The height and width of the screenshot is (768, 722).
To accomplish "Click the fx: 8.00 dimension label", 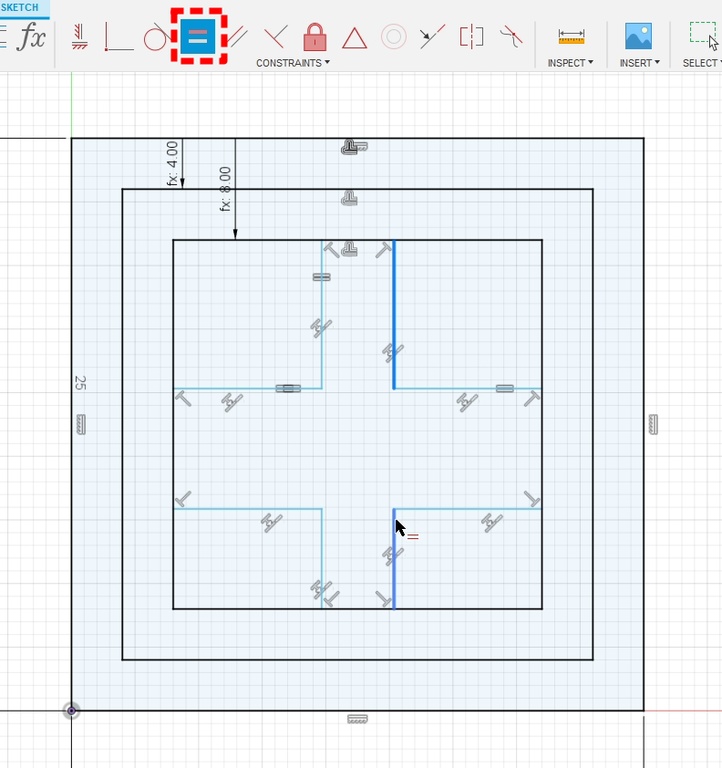I will pyautogui.click(x=225, y=189).
